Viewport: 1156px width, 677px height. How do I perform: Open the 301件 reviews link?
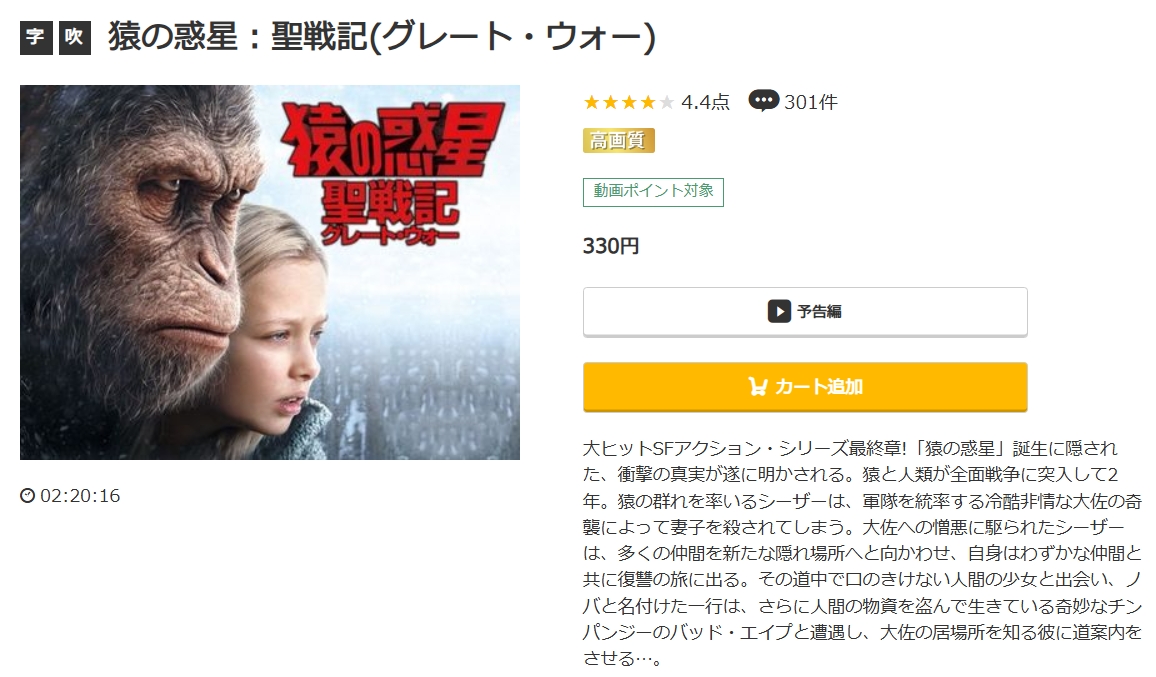tap(810, 102)
